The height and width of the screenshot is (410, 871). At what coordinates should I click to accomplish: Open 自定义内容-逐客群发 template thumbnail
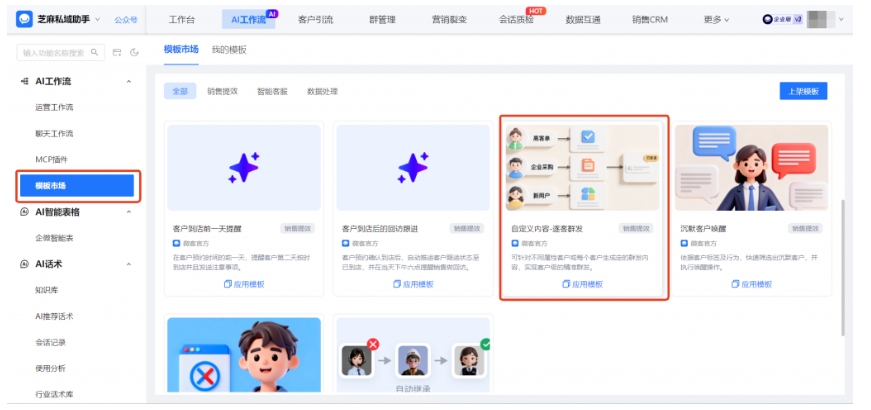point(582,168)
